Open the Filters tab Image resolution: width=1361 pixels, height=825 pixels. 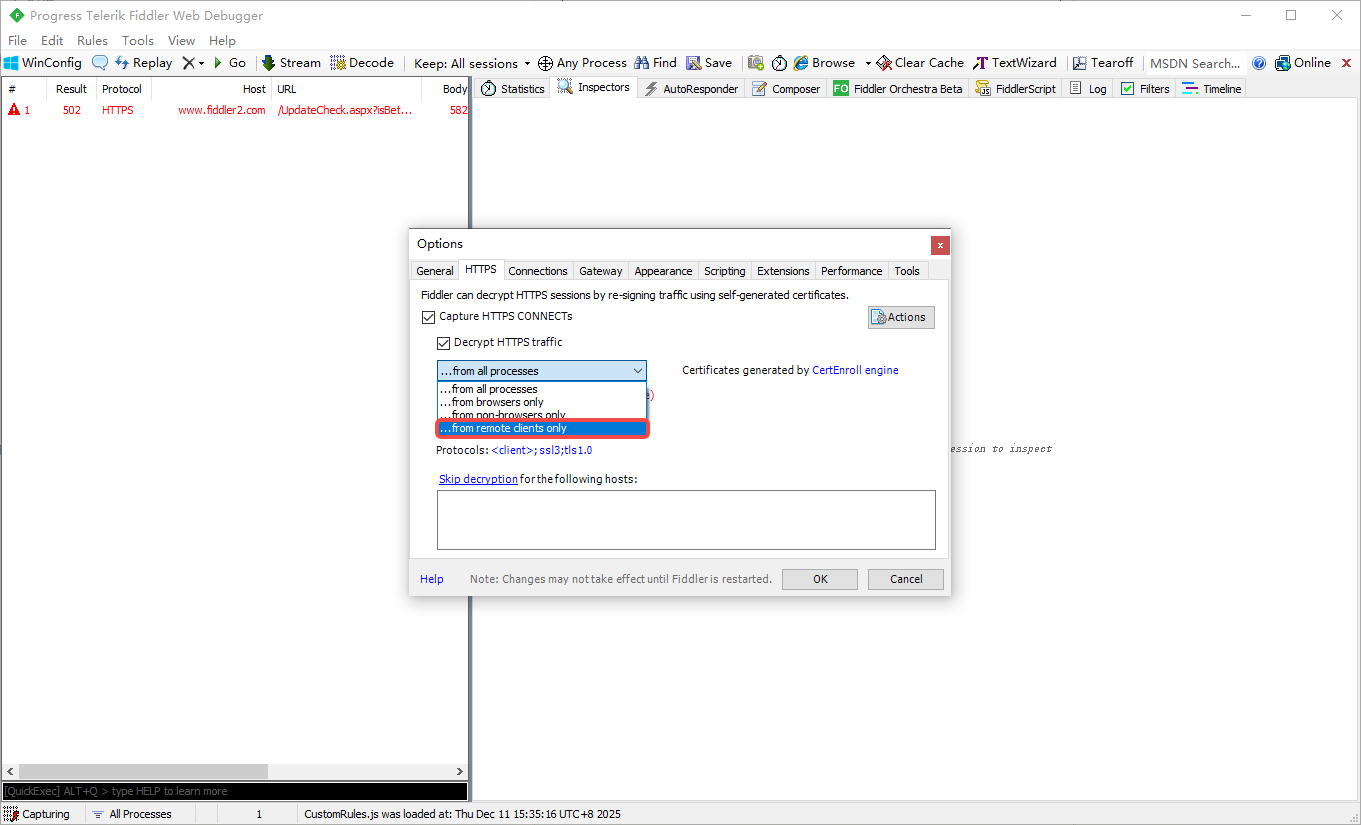[x=1145, y=89]
